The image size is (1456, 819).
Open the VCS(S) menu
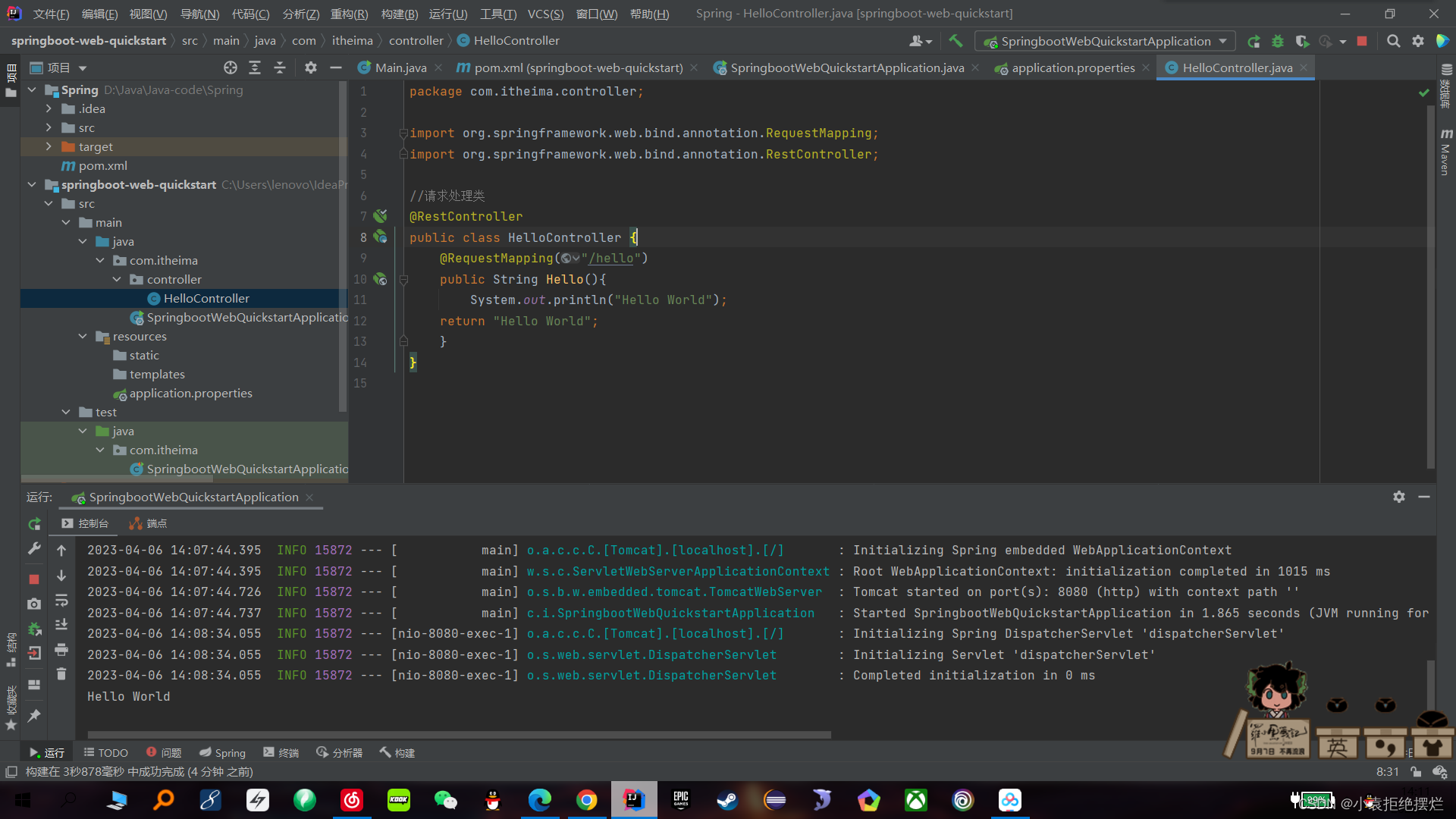click(545, 14)
